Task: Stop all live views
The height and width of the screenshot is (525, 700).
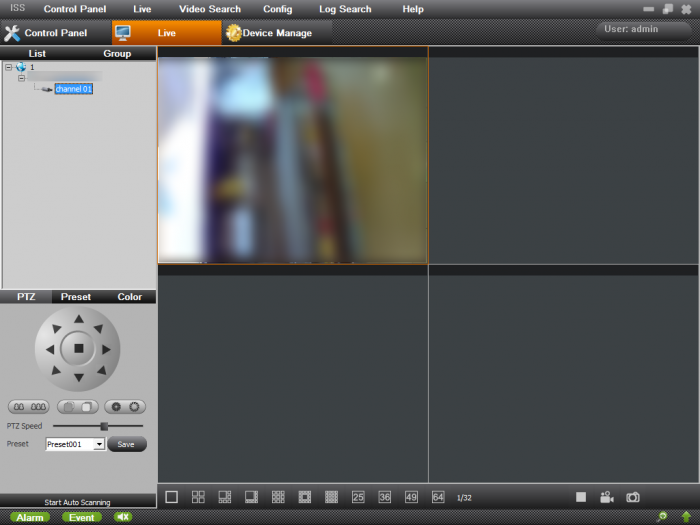Action: 581,497
